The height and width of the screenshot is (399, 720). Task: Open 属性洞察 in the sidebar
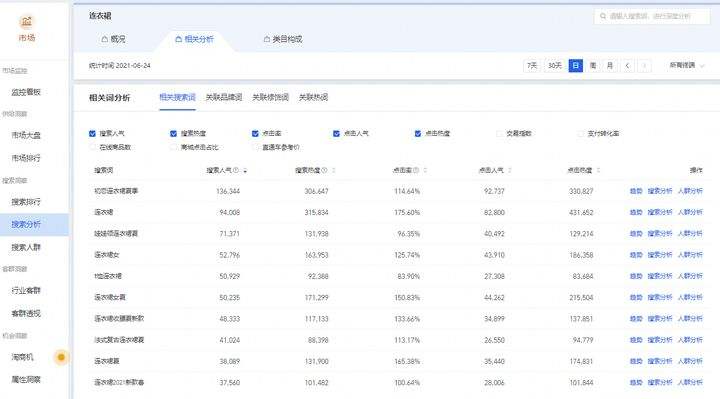(x=26, y=380)
